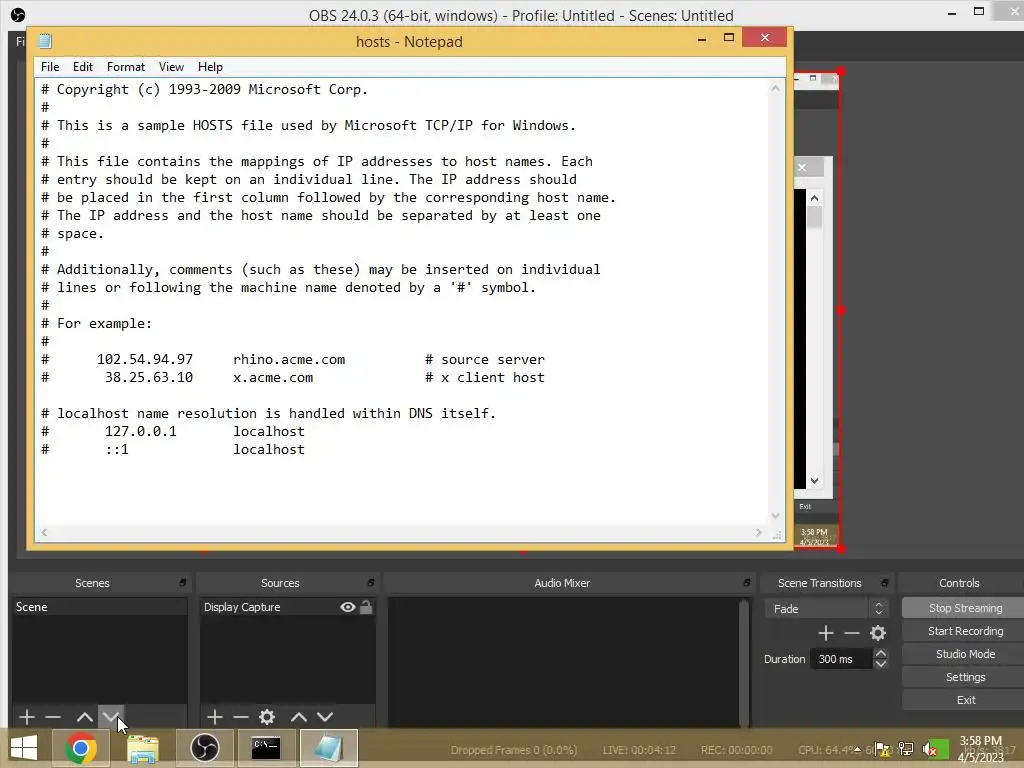Add a new source with plus icon
The height and width of the screenshot is (768, 1024).
pos(214,717)
